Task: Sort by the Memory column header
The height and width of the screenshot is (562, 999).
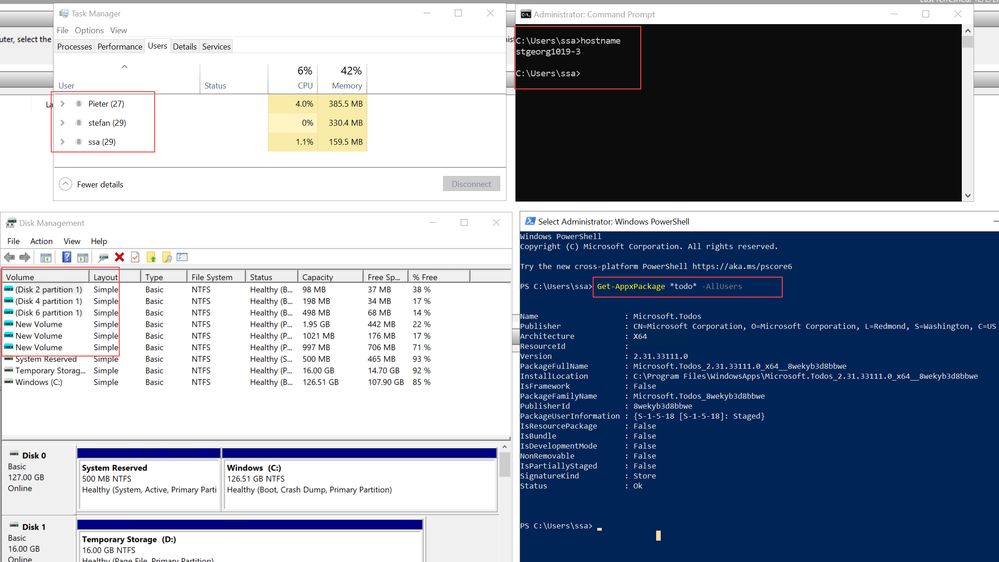Action: tap(342, 78)
